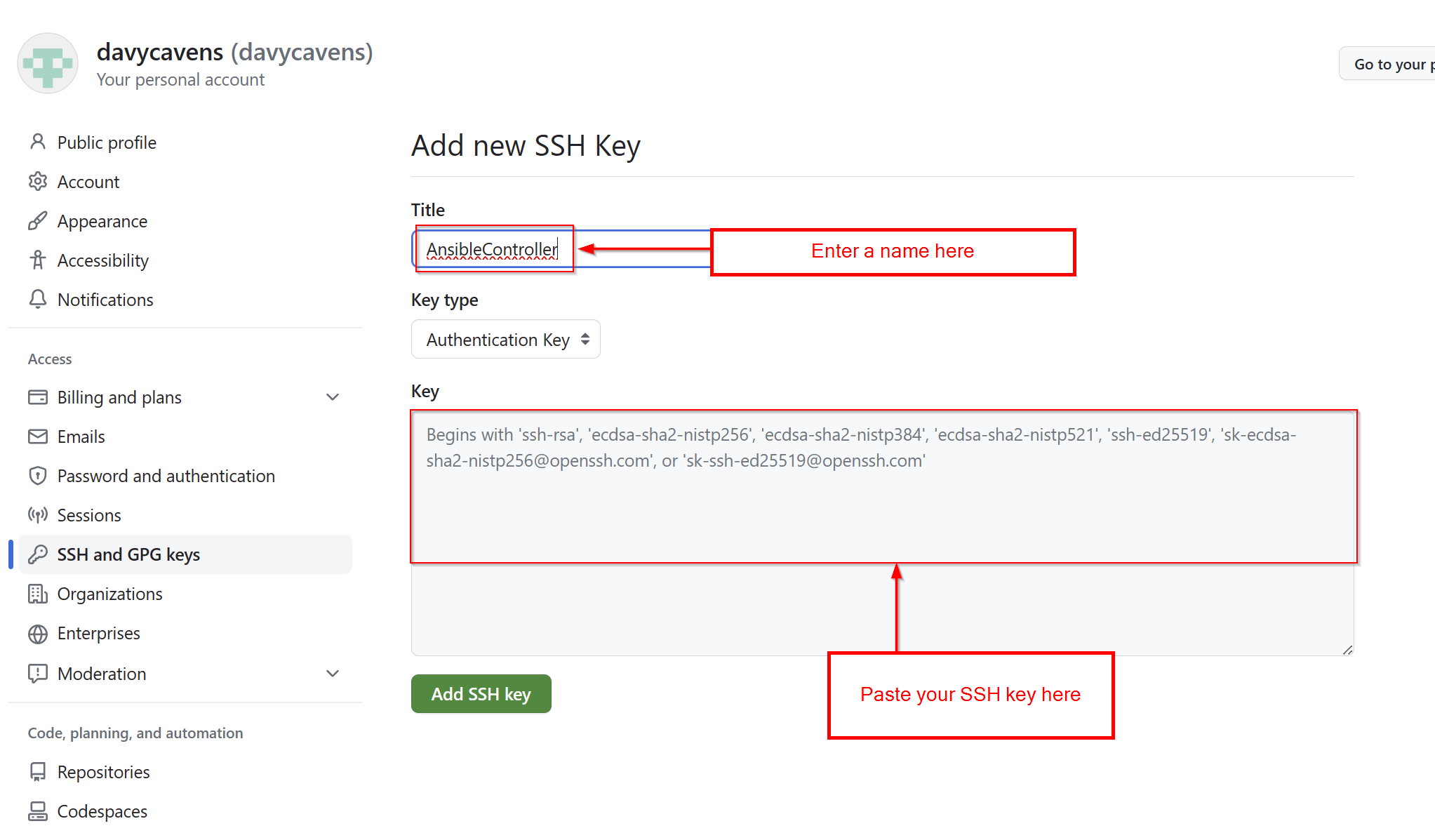Click the Password and authentication shield icon
This screenshot has height=840, width=1435.
(38, 476)
